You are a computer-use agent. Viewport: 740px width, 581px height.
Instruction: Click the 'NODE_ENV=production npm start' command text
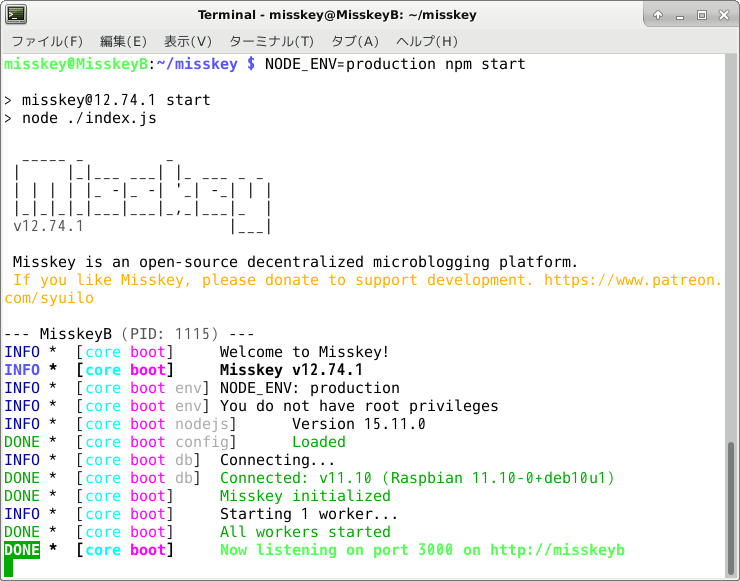tap(395, 64)
